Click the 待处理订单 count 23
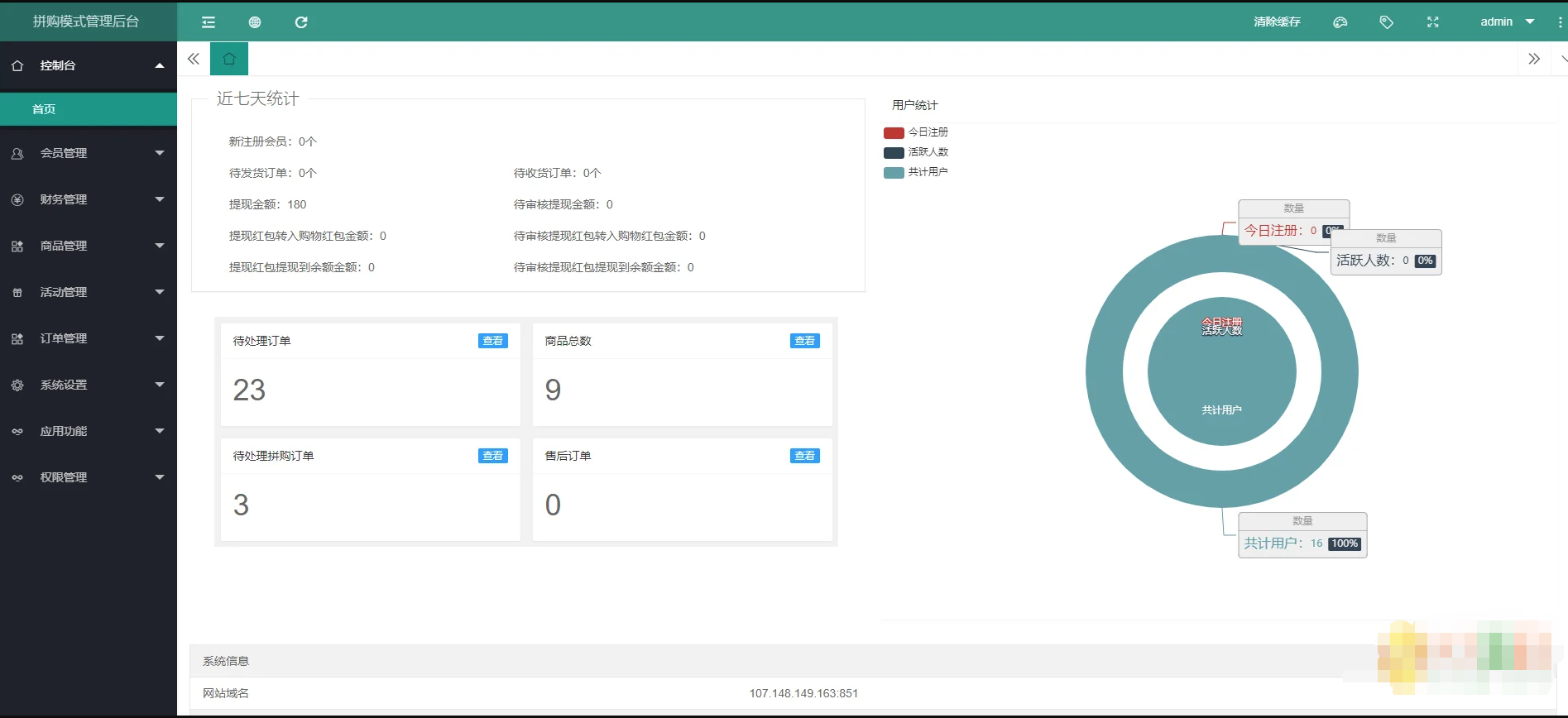 pos(249,390)
